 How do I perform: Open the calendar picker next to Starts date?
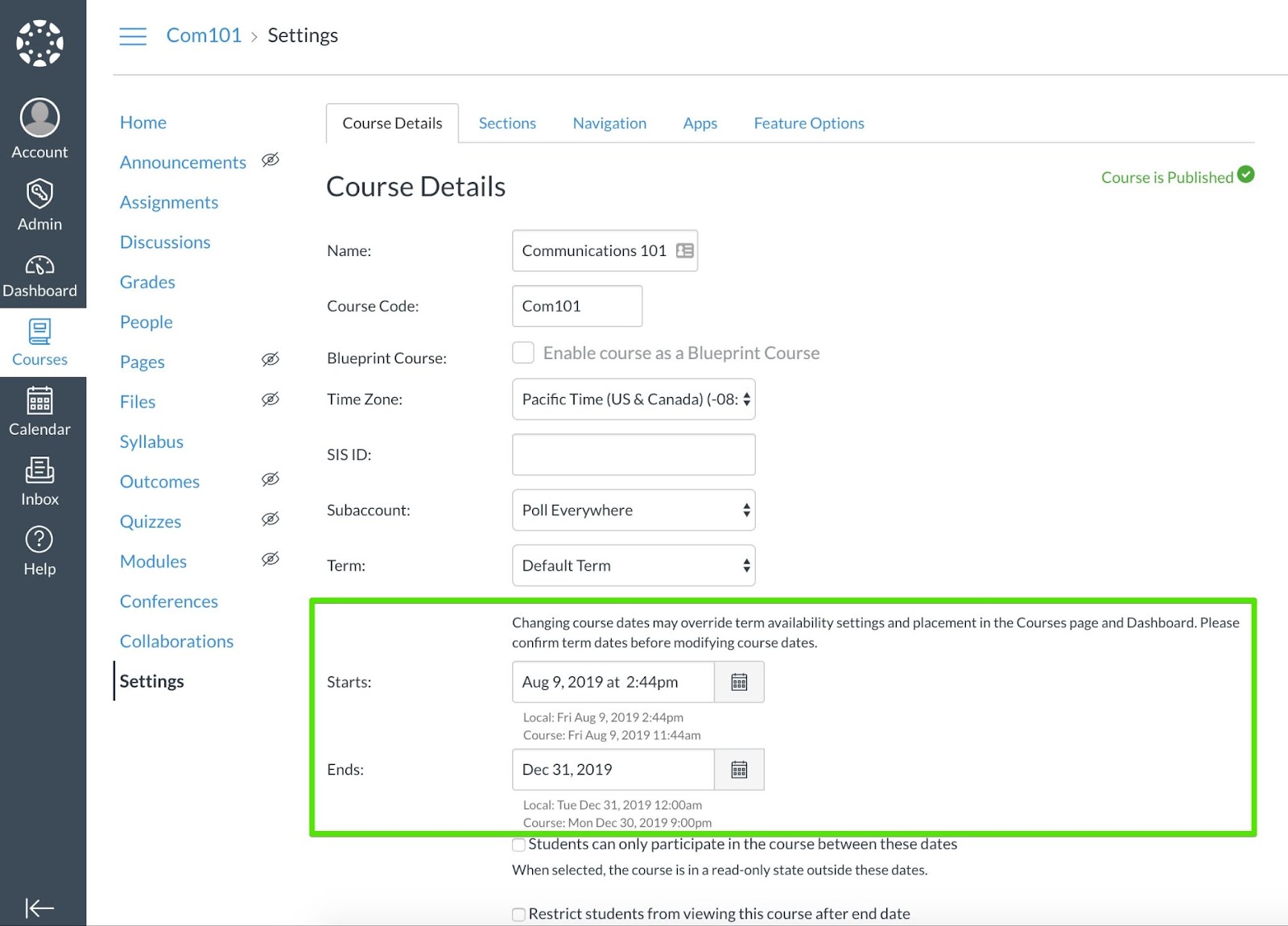click(x=738, y=681)
